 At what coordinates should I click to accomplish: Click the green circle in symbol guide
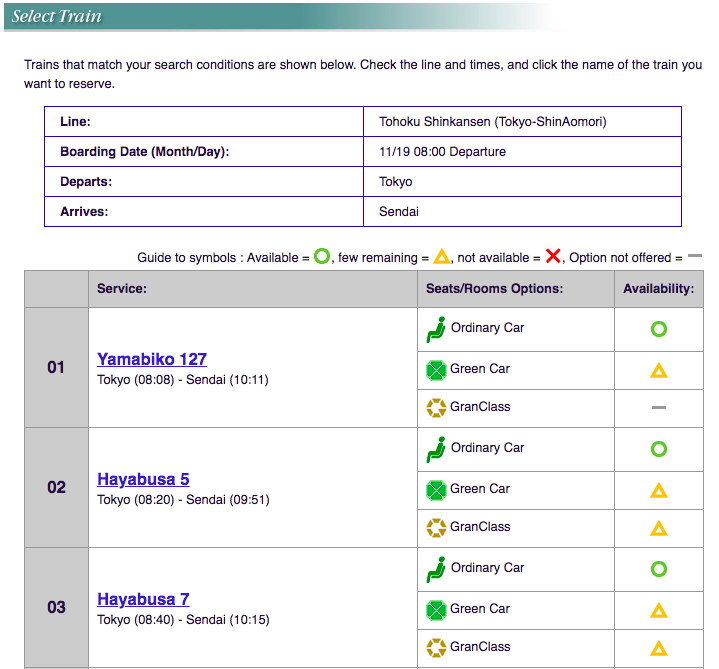322,256
